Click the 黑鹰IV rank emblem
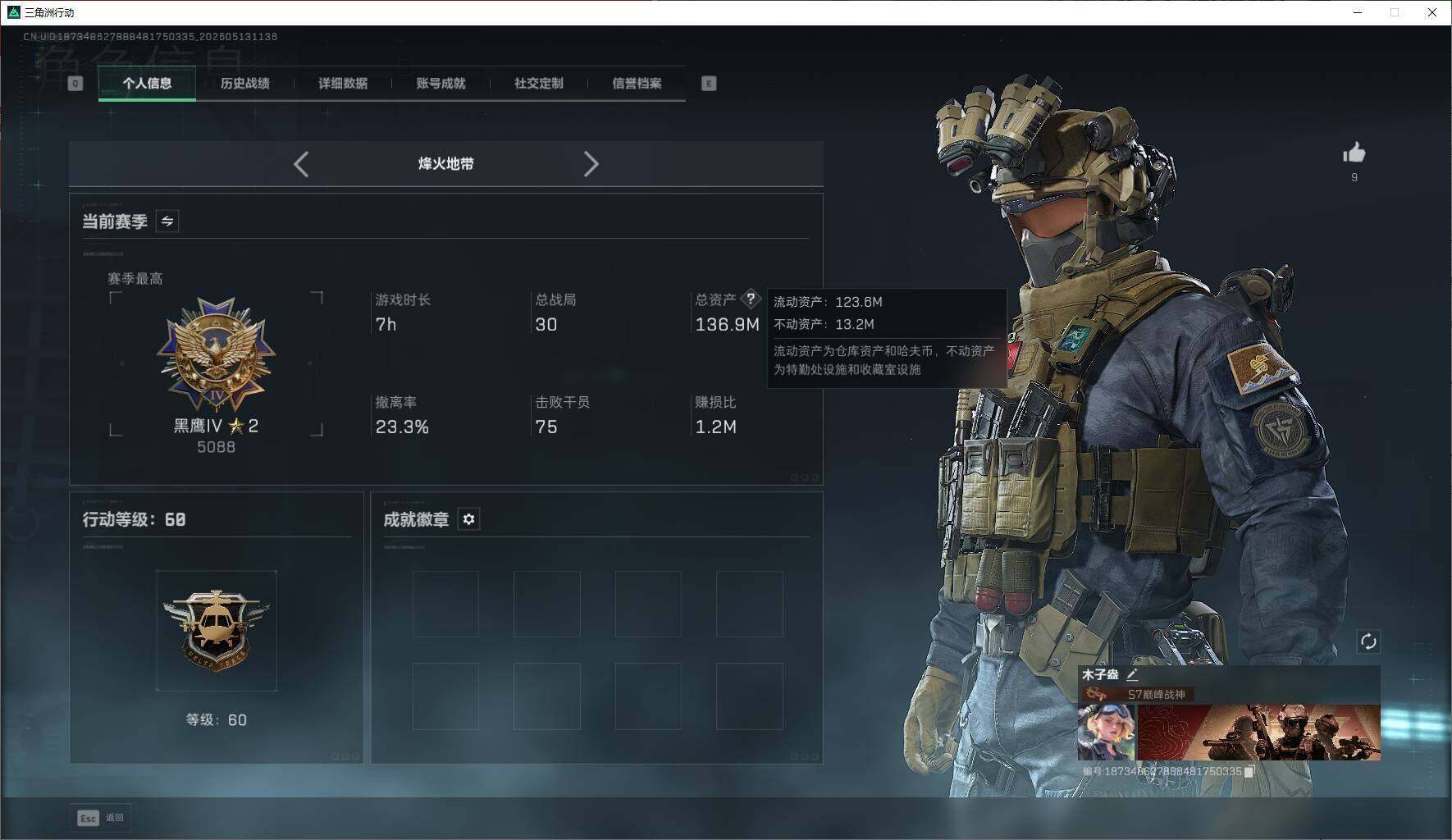The image size is (1452, 840). point(217,354)
